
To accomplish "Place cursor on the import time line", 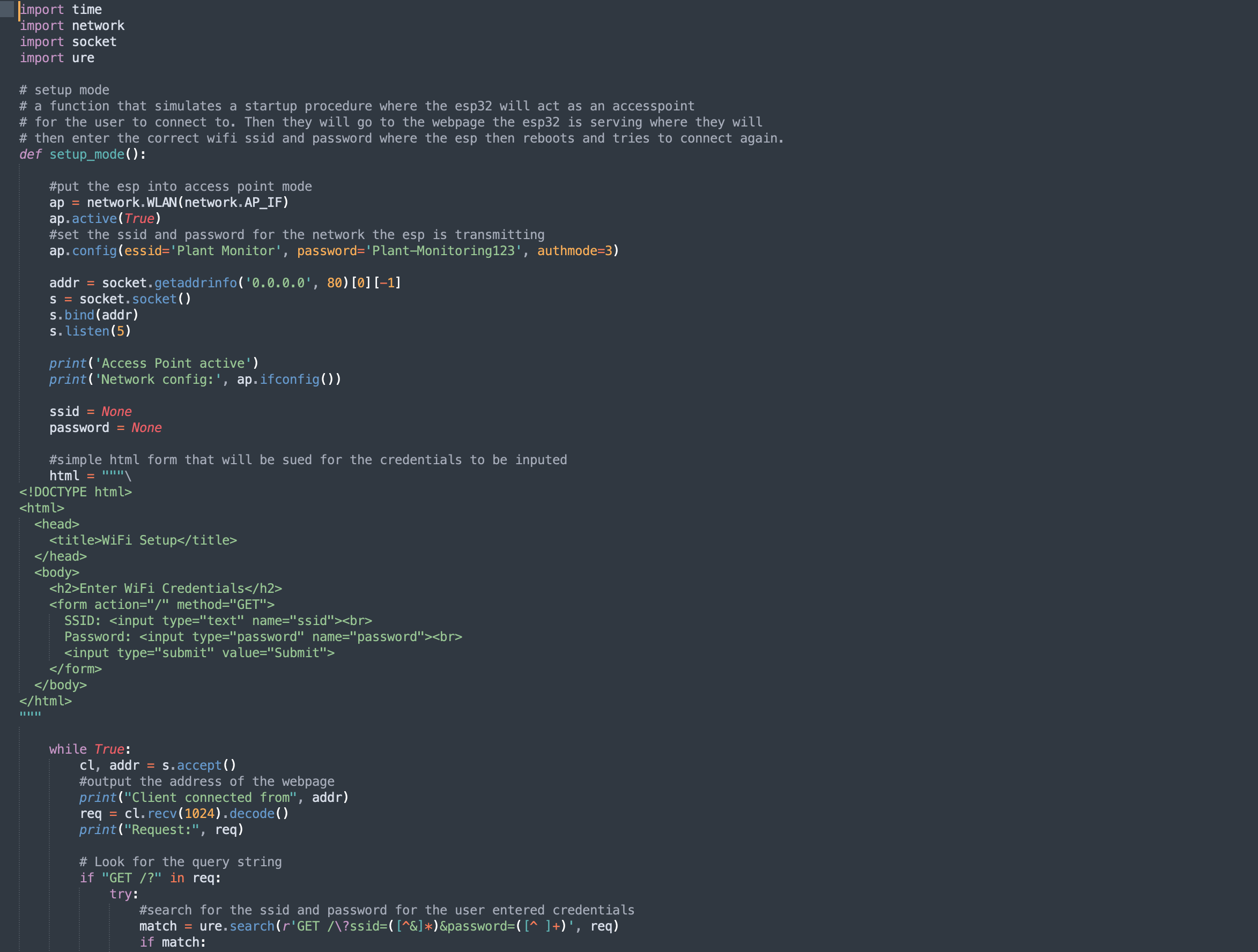I will pyautogui.click(x=60, y=9).
